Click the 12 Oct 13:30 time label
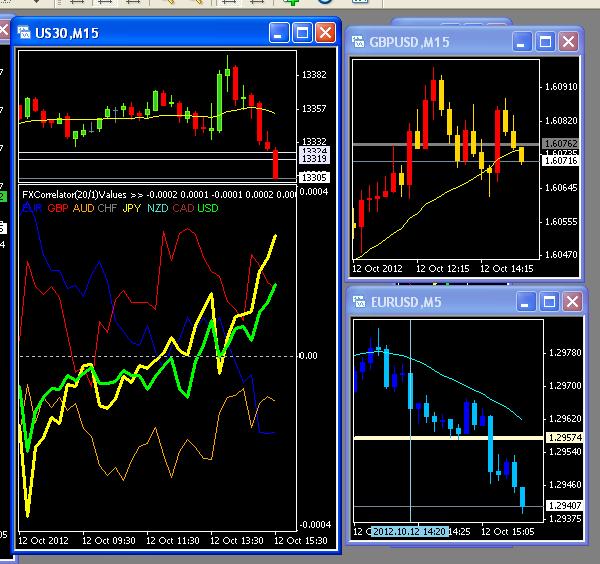The width and height of the screenshot is (600, 564). (x=236, y=541)
